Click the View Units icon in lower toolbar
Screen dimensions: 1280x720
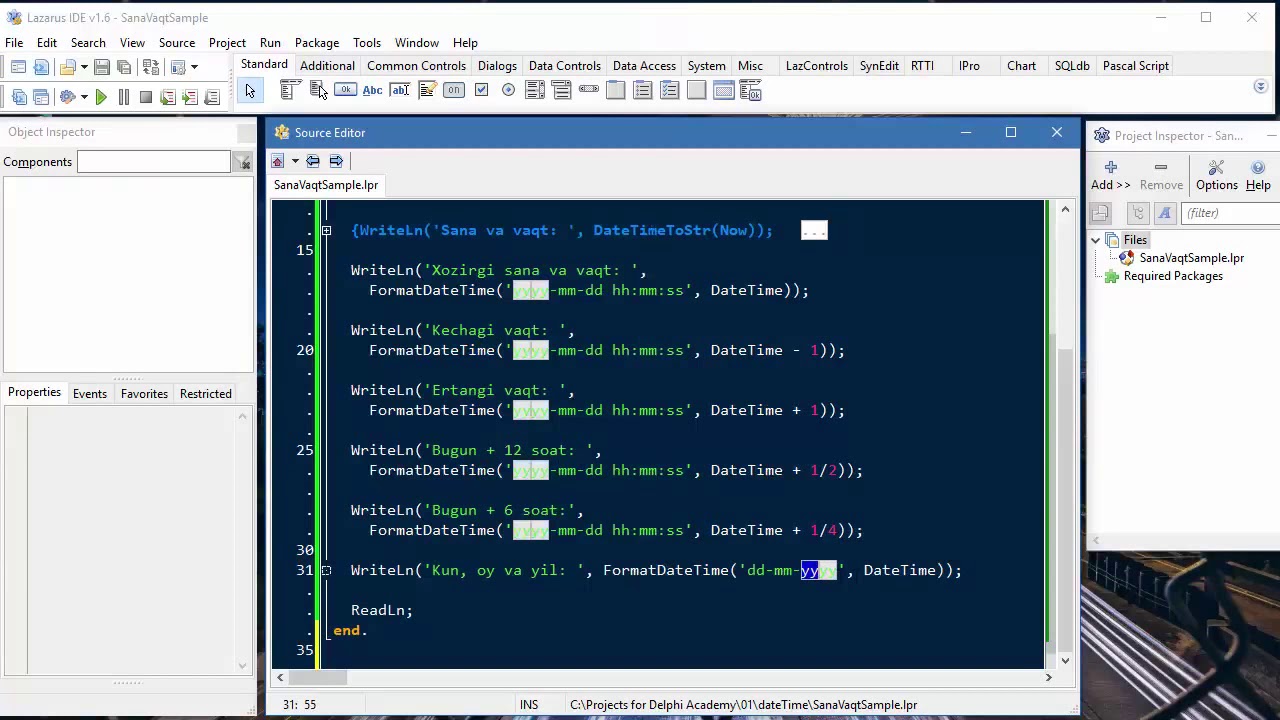point(19,97)
